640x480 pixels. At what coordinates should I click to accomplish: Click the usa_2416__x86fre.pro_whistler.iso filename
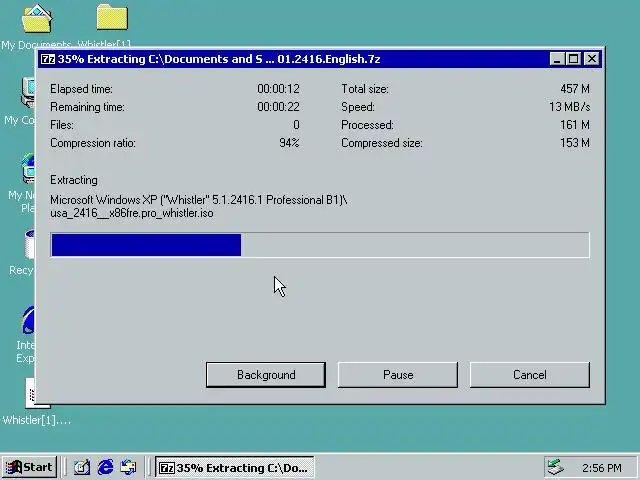[132, 213]
